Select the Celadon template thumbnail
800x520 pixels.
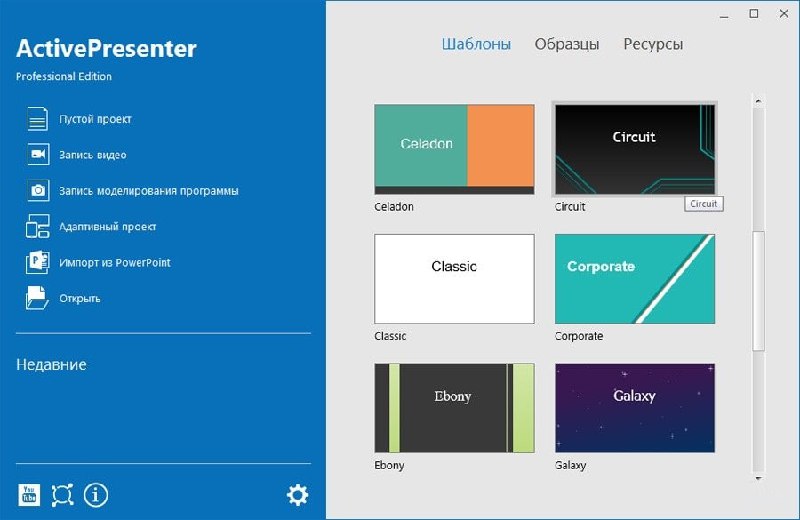click(454, 149)
